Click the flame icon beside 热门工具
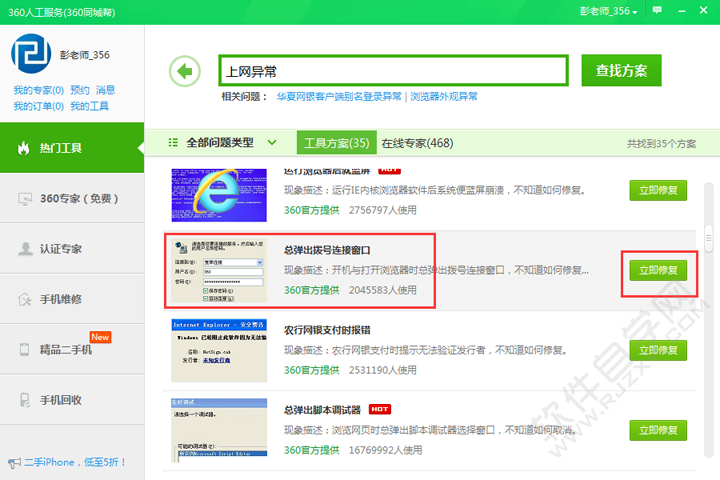This screenshot has height=480, width=720. (x=23, y=148)
